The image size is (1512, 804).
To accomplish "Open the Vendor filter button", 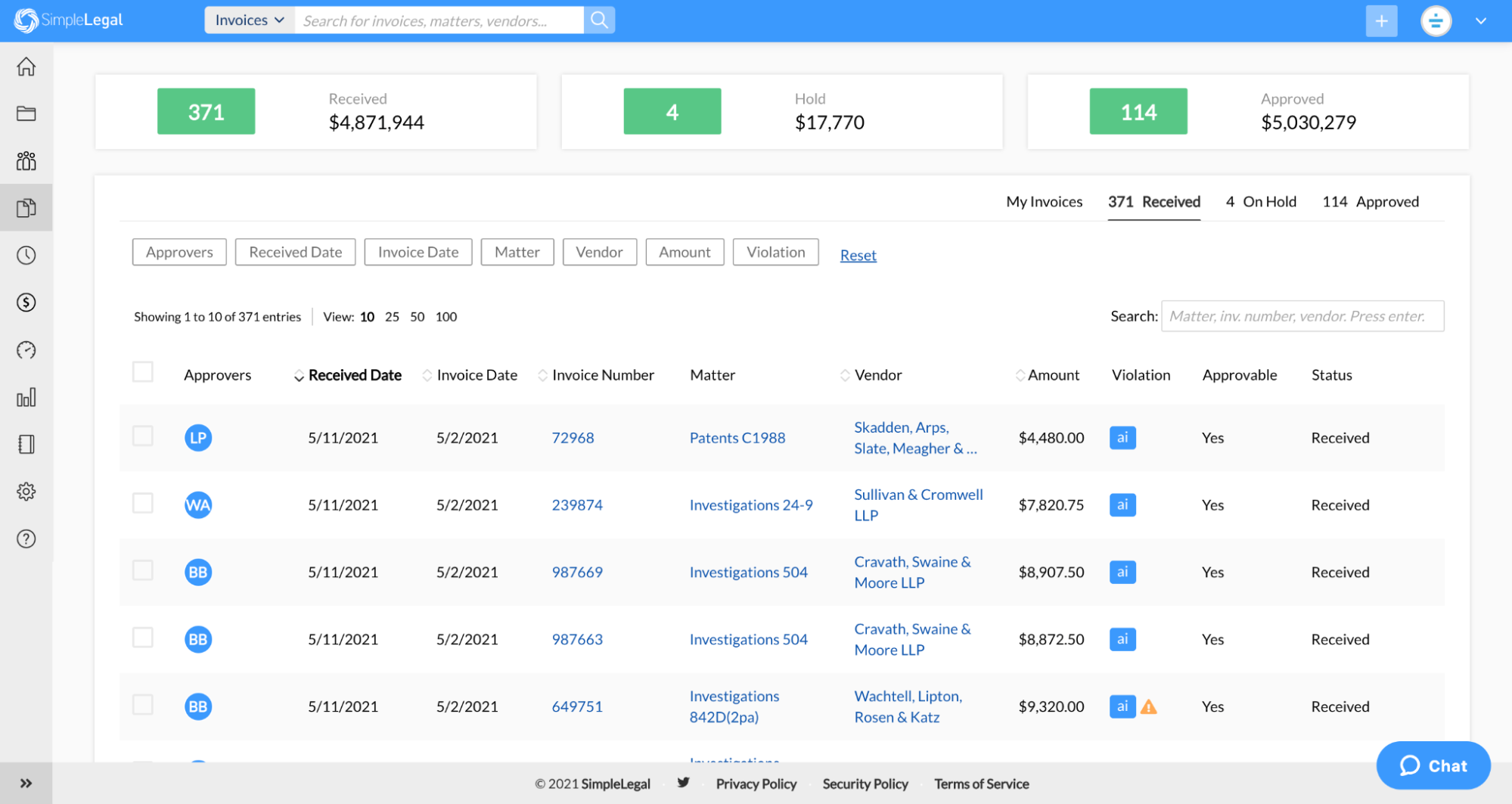I will click(599, 252).
